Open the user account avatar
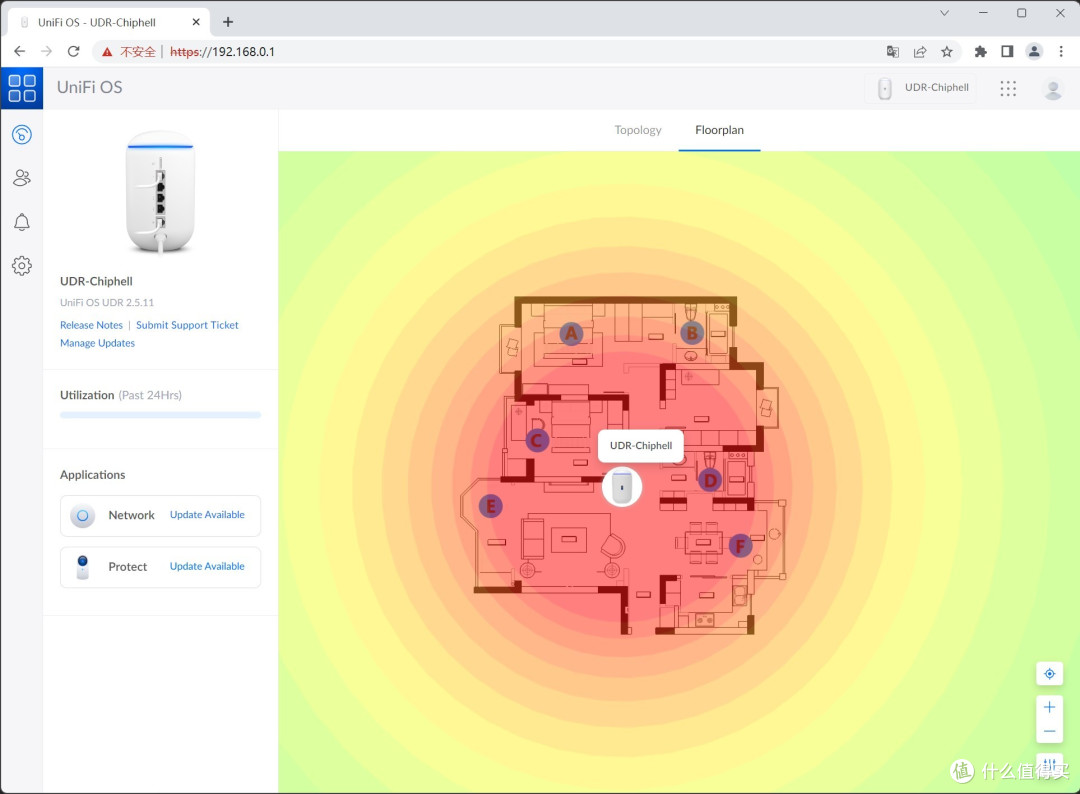Image resolution: width=1080 pixels, height=794 pixels. click(1052, 89)
